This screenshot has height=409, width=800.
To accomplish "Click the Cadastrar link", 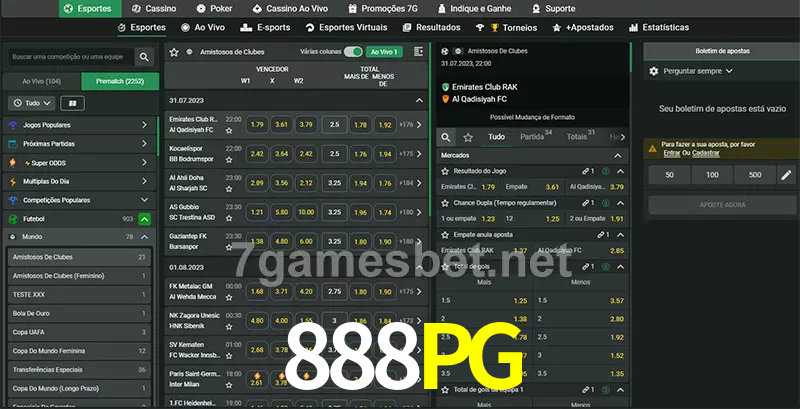I will 706,153.
